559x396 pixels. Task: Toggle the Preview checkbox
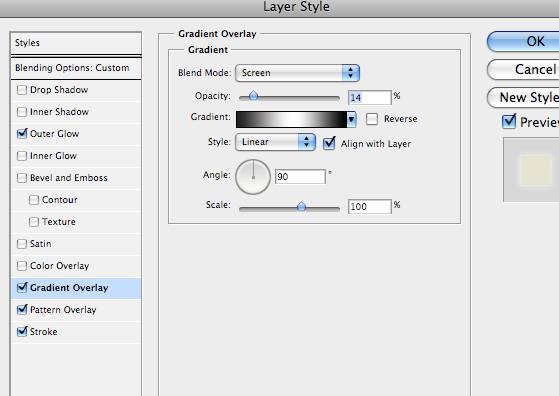coord(508,122)
